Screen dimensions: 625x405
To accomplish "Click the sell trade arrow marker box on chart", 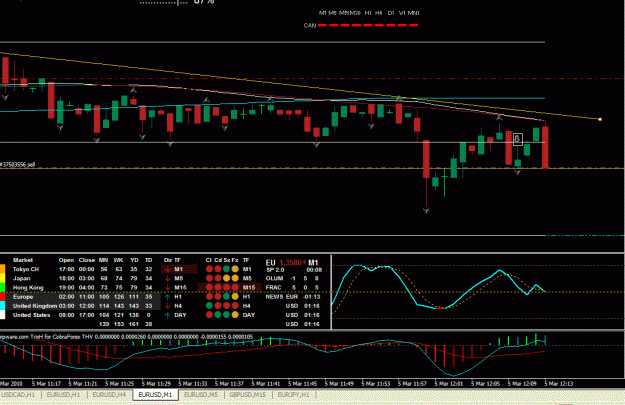I will click(517, 139).
